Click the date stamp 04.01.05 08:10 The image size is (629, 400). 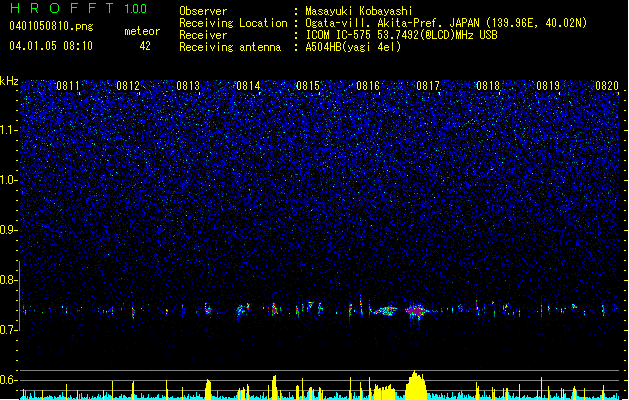(x=51, y=46)
